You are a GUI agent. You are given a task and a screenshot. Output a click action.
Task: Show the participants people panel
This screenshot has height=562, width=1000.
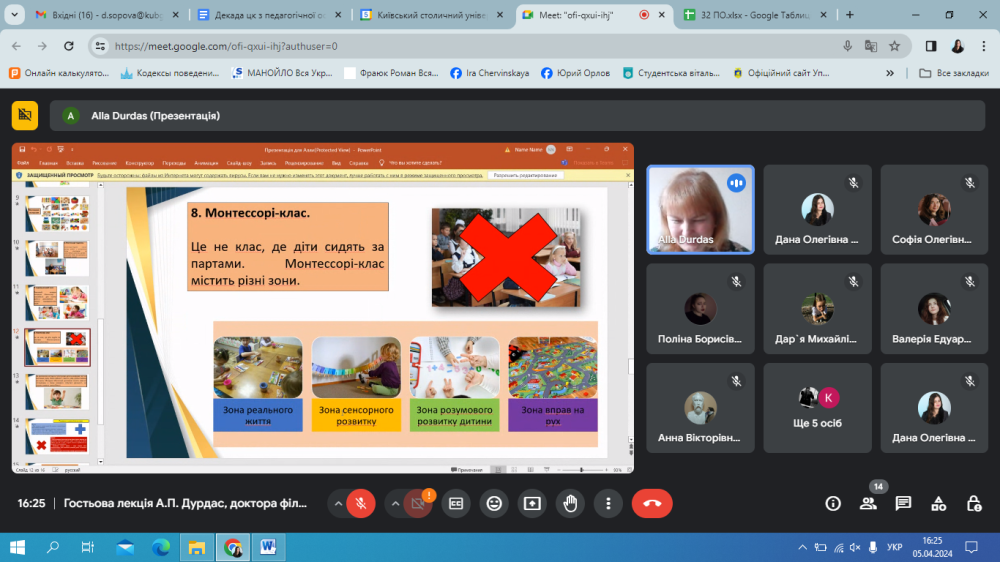click(x=868, y=503)
